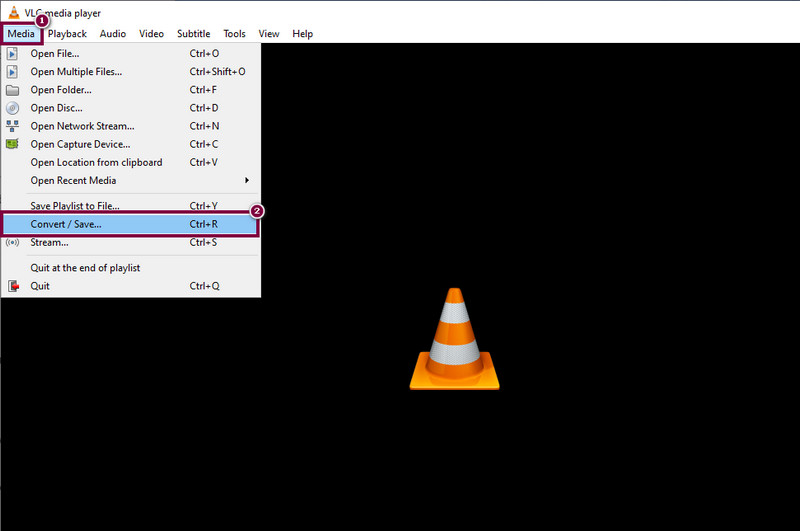Click the Ctrl+Shift+O shortcut text
Image resolution: width=800 pixels, height=531 pixels.
(x=217, y=72)
